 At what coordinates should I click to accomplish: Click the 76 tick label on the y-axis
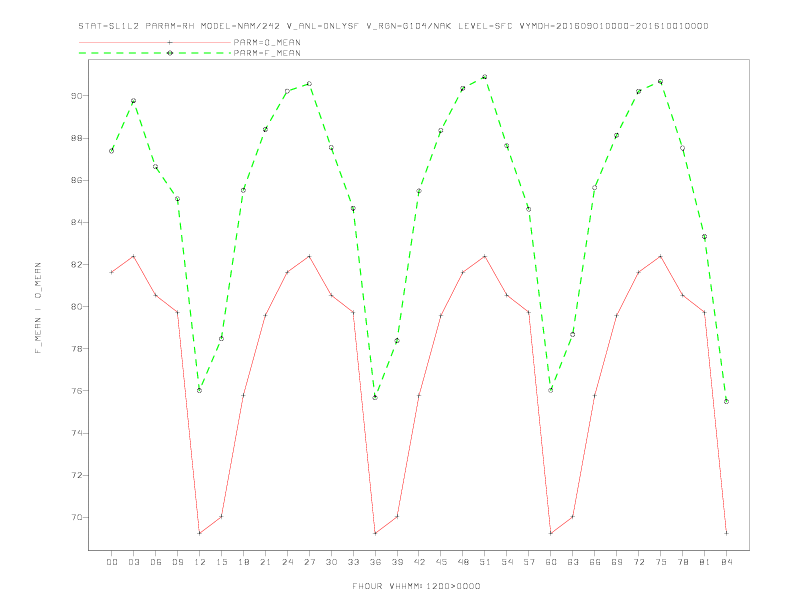point(76,391)
